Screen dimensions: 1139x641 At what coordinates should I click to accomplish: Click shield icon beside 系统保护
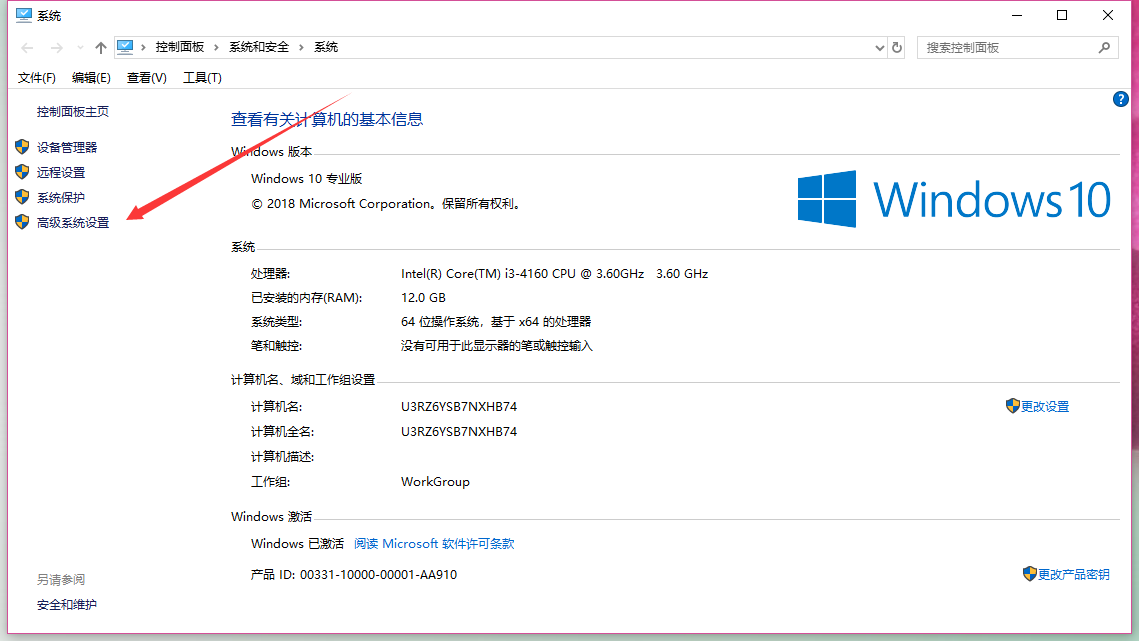[23, 197]
